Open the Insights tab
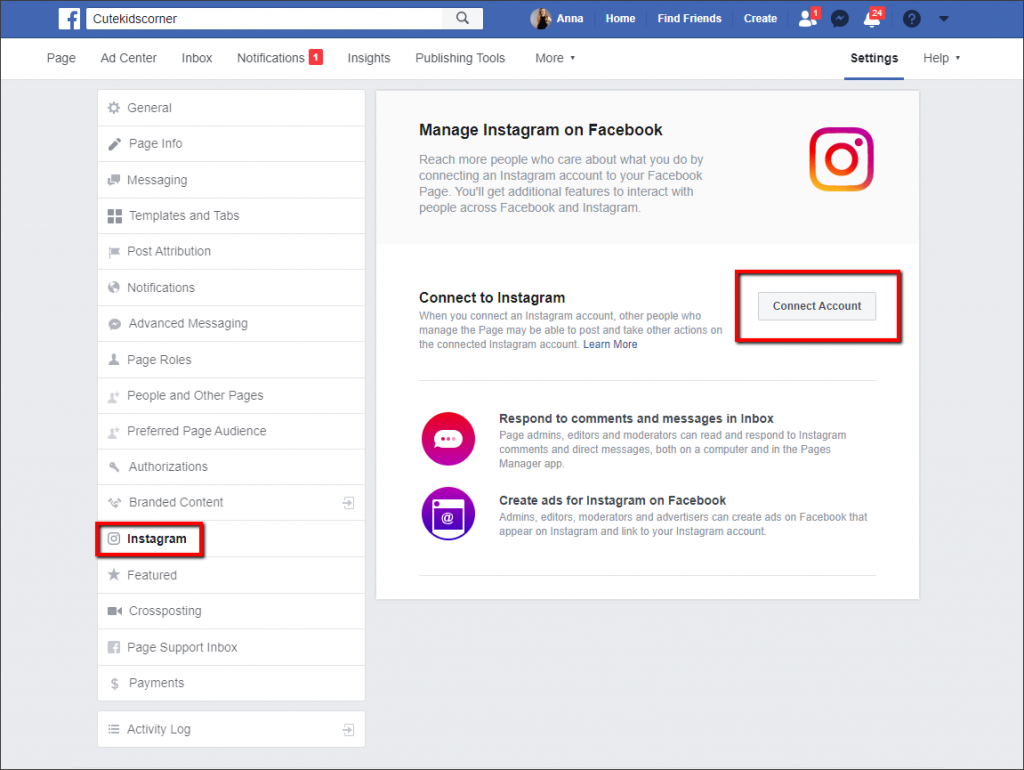The width and height of the screenshot is (1024, 770). 368,58
